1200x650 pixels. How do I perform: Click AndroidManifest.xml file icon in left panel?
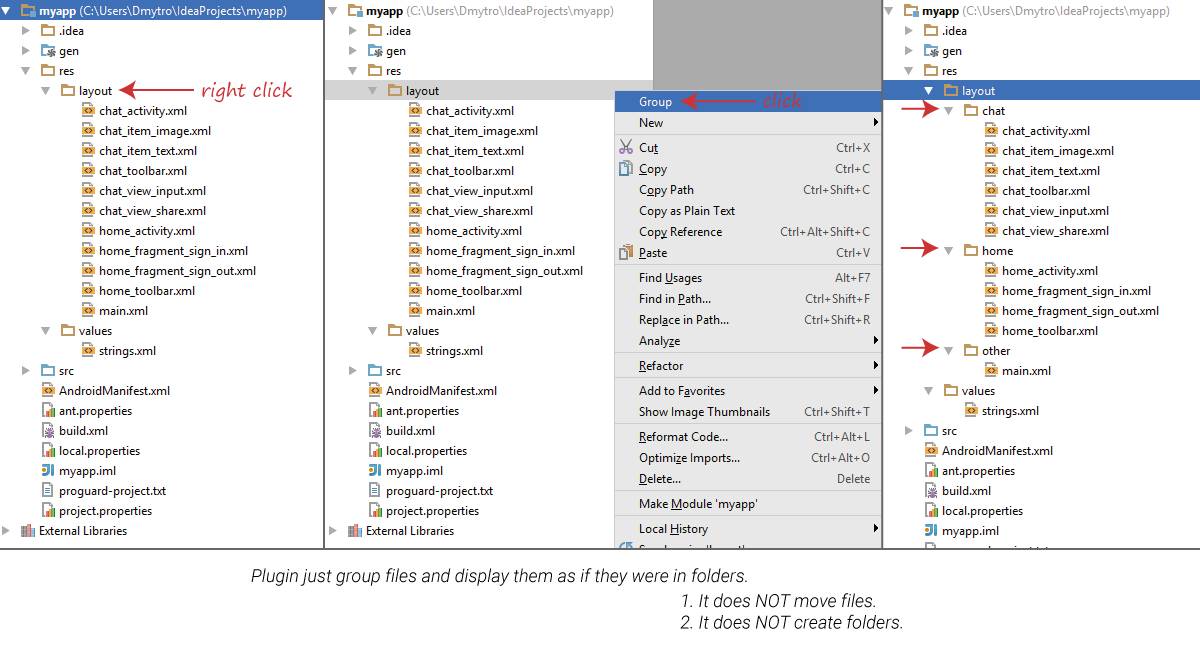(49, 391)
